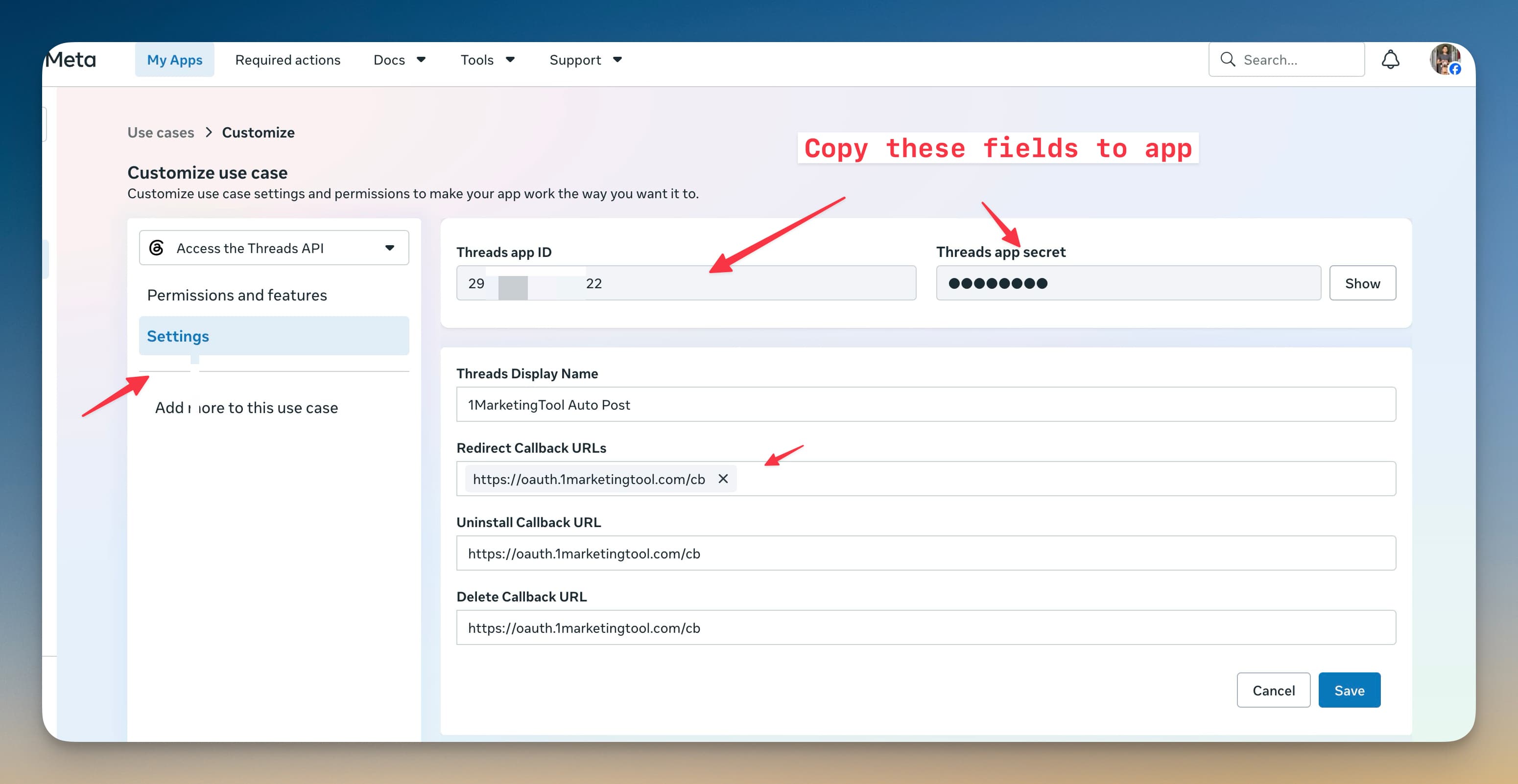Remove the oauth.1marketingtool.com/cb redirect URL chip
1518x784 pixels.
(723, 479)
